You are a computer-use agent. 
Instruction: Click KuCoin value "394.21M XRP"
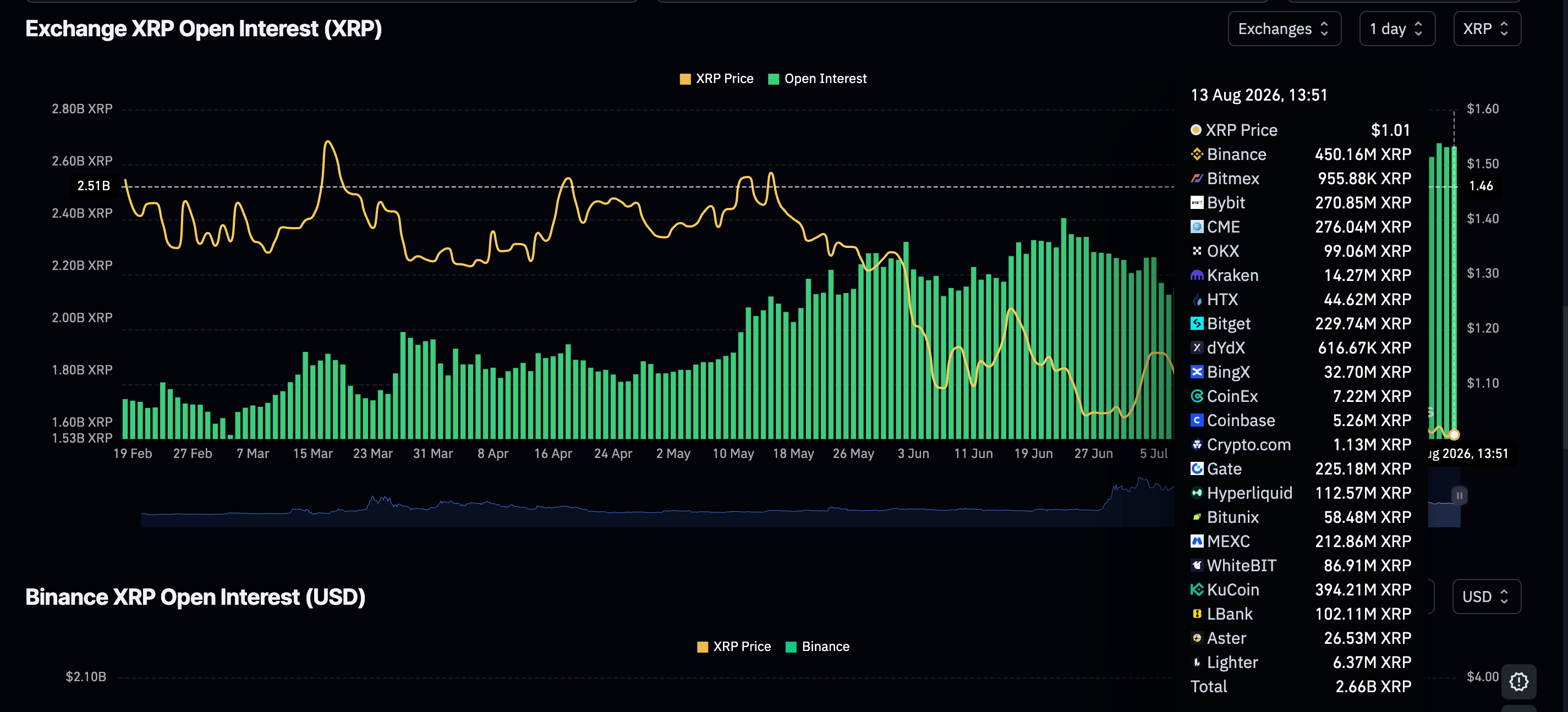[1363, 590]
